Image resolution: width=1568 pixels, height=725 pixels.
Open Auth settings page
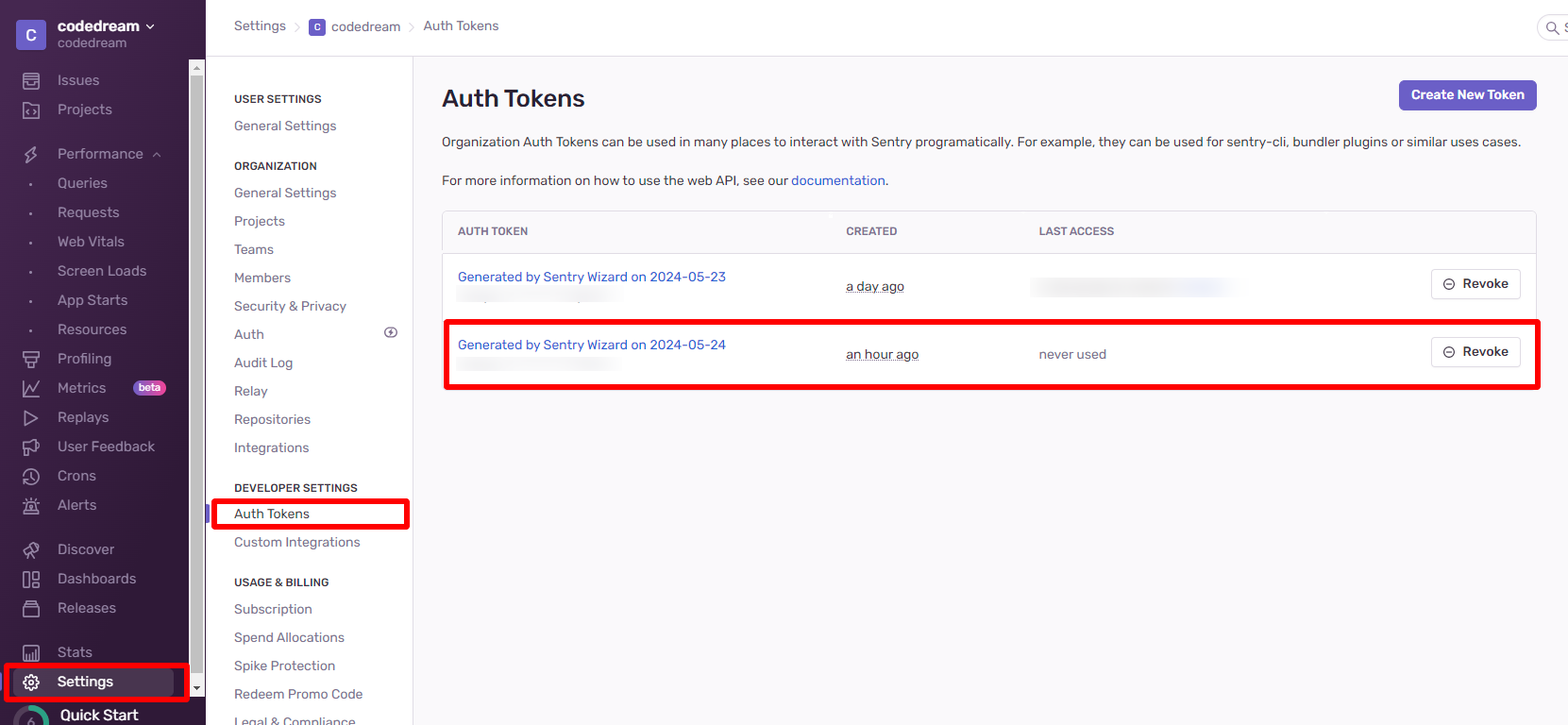(249, 334)
